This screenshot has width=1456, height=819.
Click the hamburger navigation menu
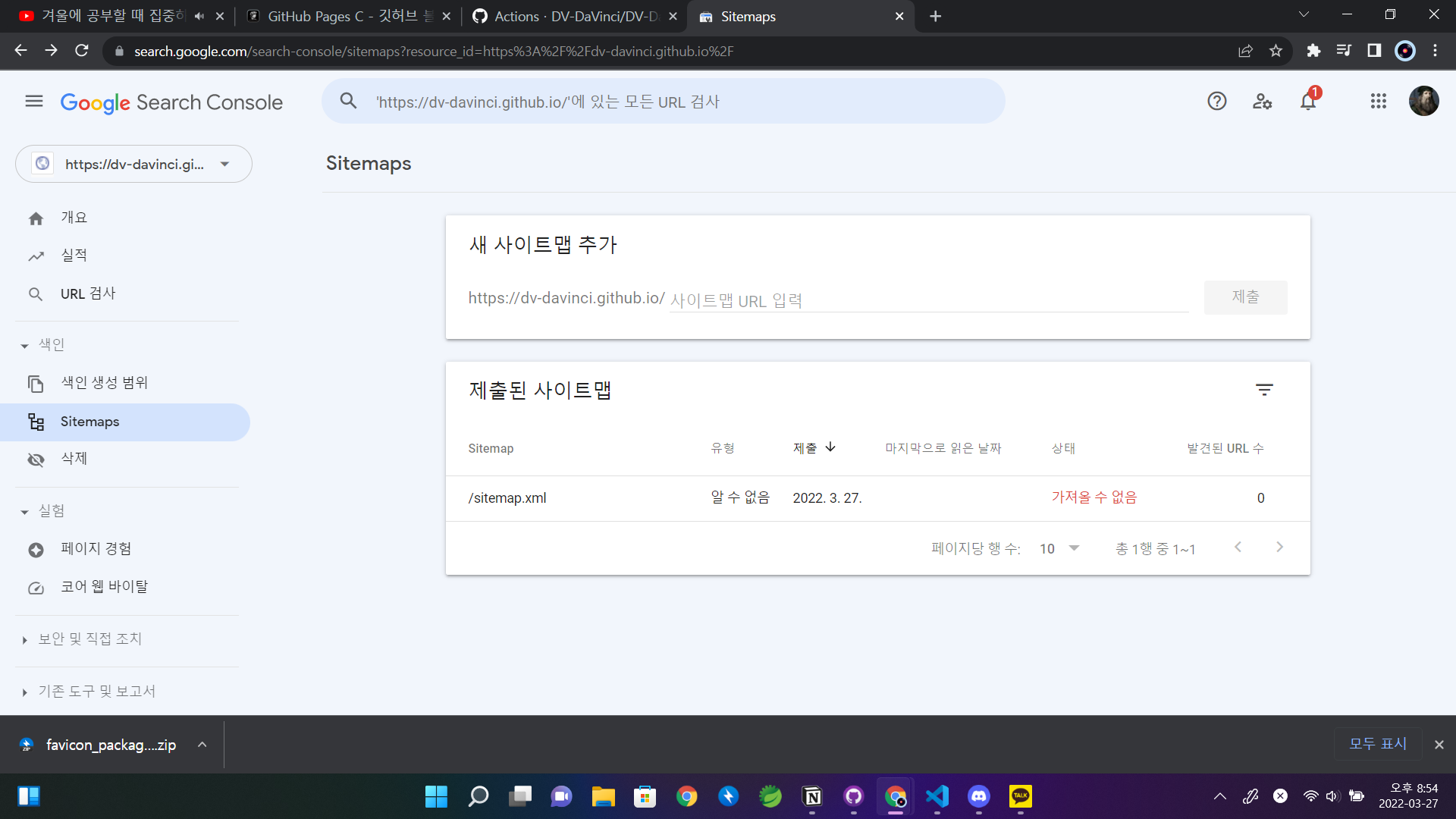coord(33,101)
